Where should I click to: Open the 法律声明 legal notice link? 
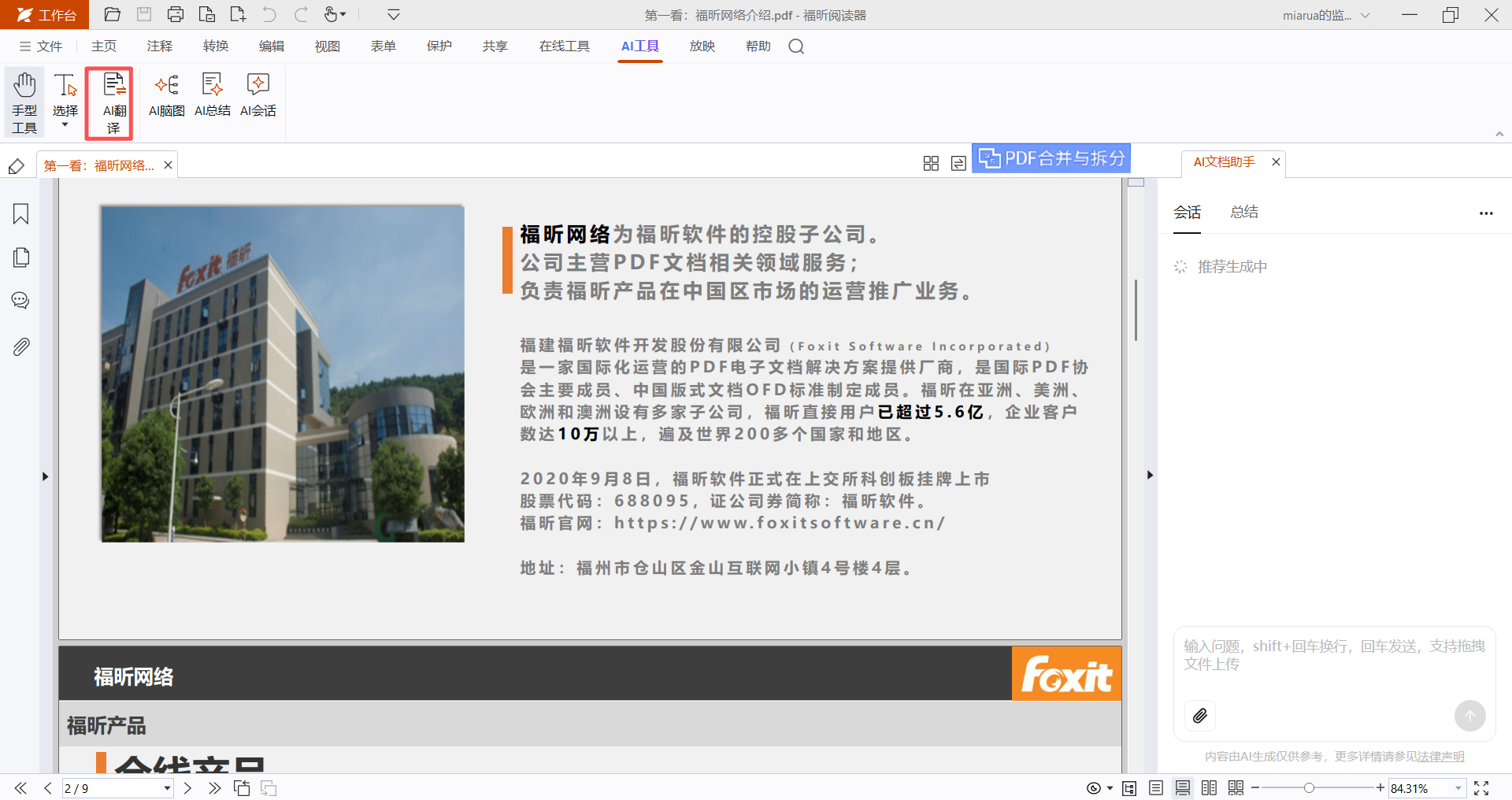1441,757
